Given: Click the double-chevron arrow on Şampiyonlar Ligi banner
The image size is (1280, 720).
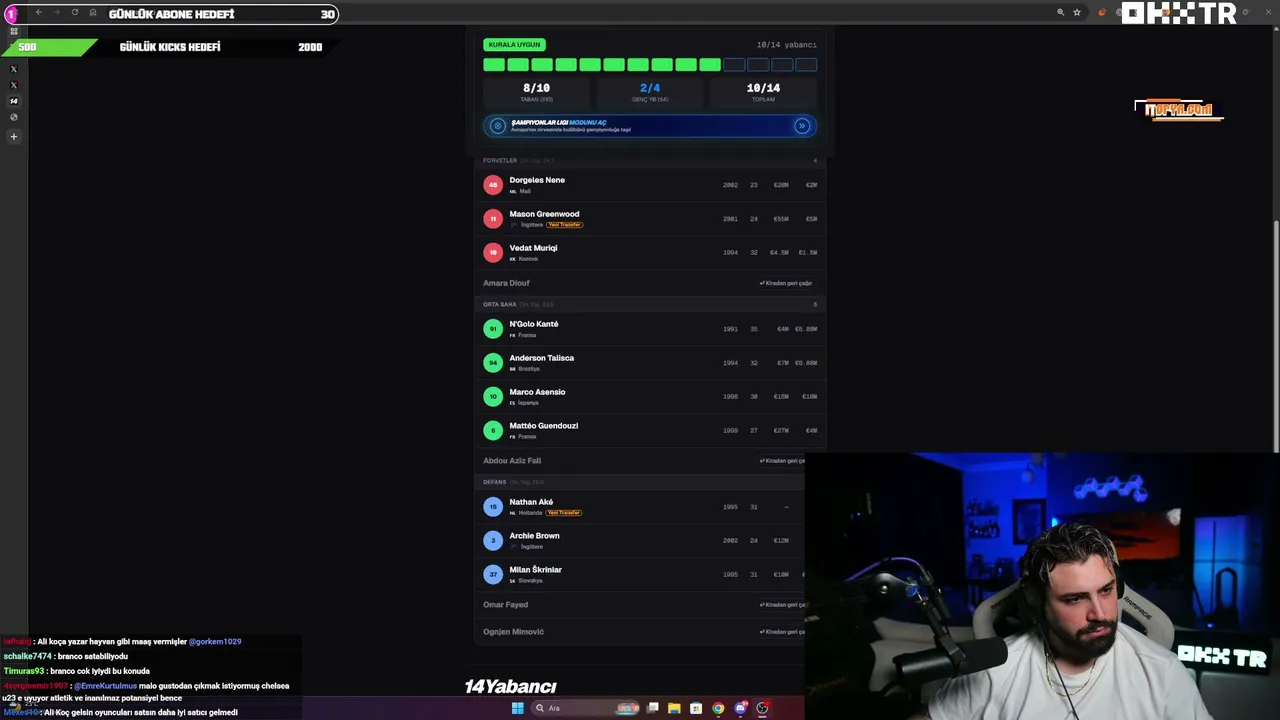Looking at the screenshot, I should coord(801,126).
